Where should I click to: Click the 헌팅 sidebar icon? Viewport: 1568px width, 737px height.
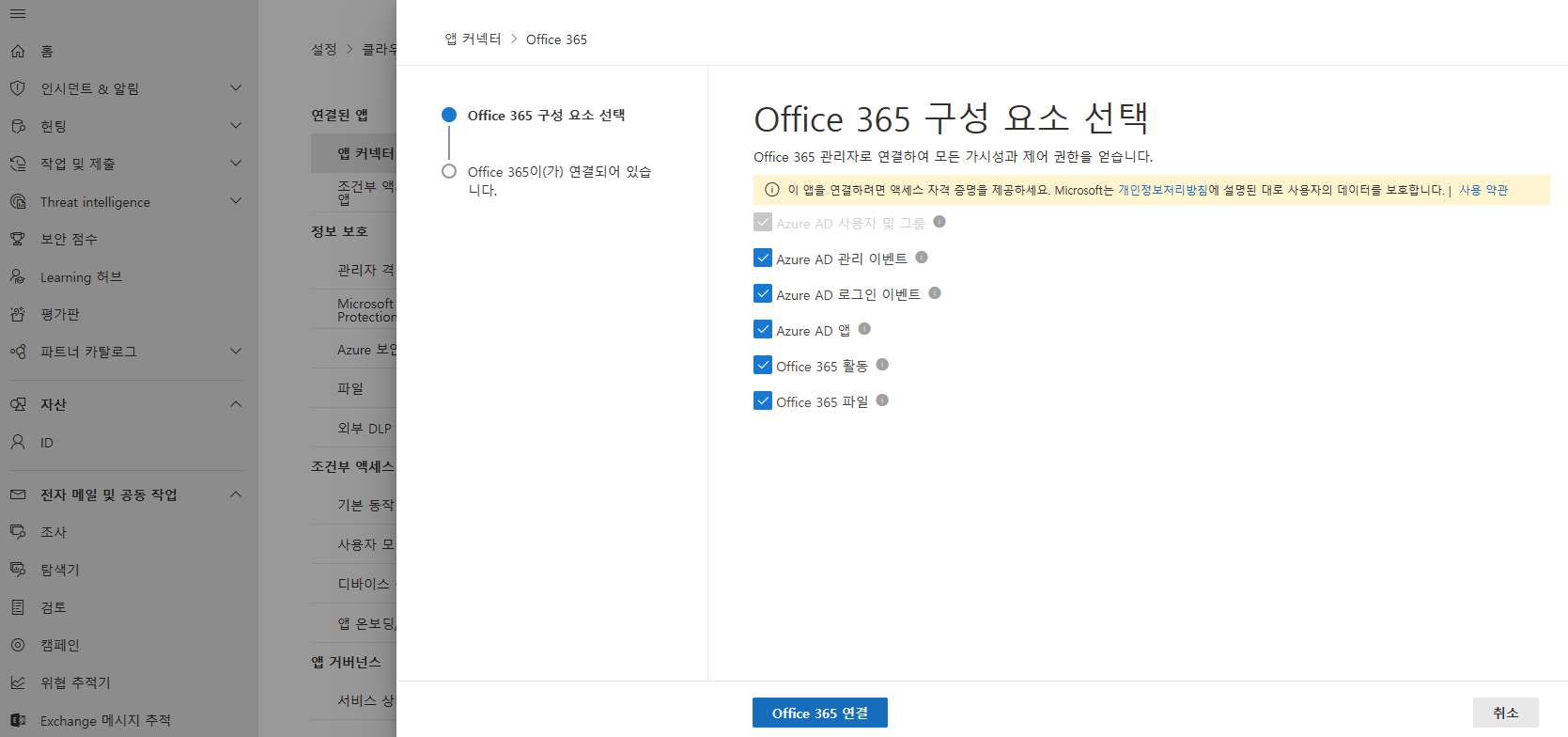point(18,126)
